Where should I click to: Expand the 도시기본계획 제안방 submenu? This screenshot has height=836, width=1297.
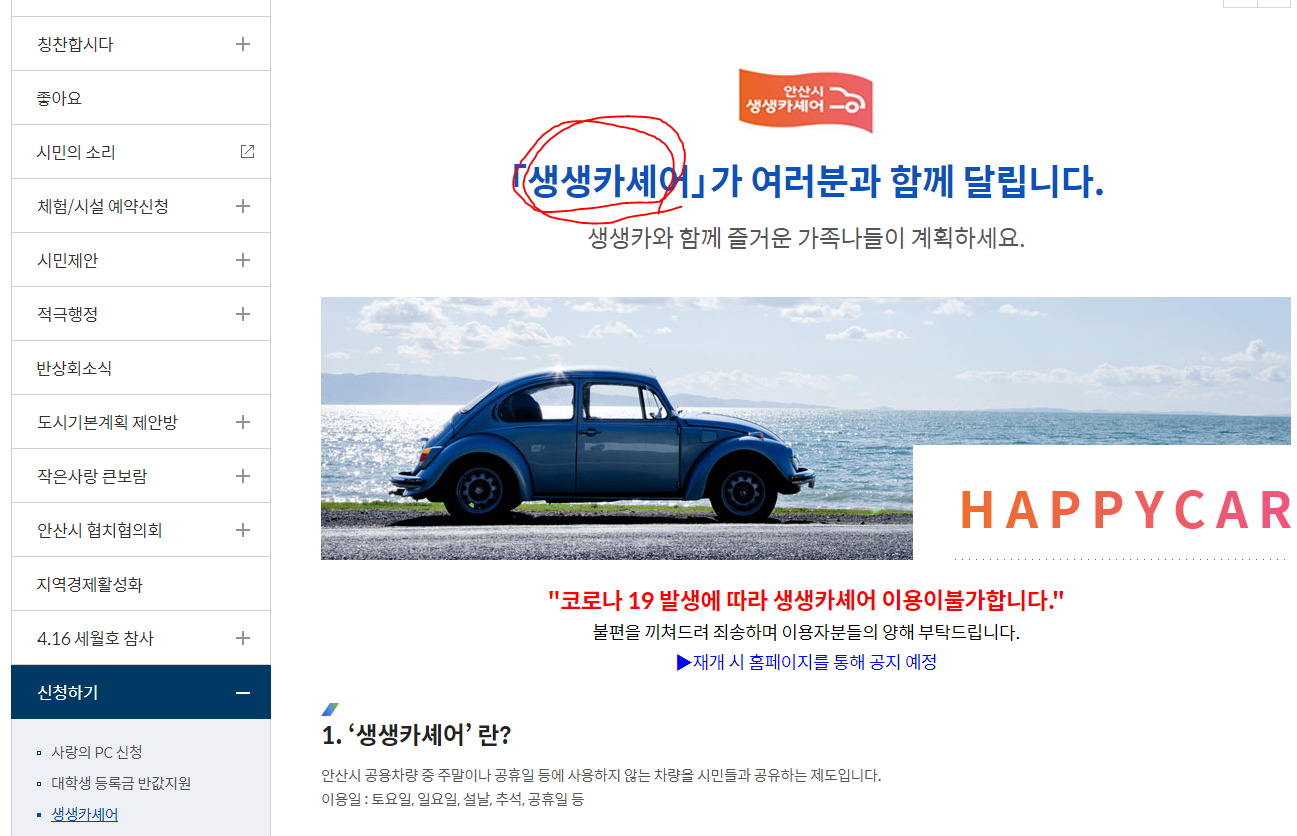(242, 422)
